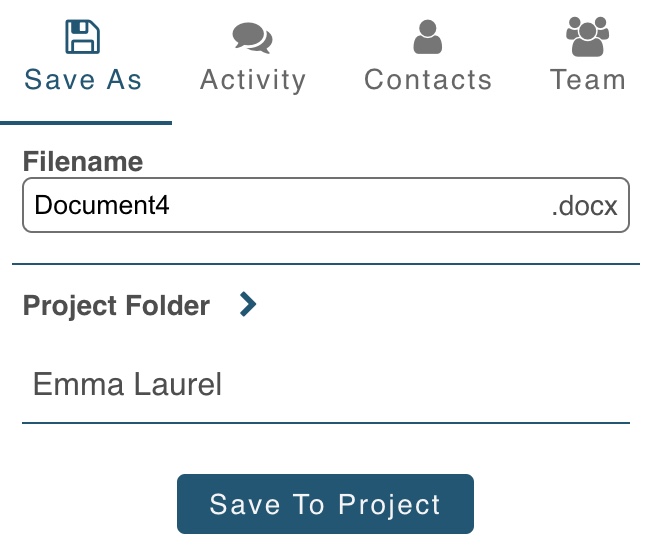Screen dimensions: 652x552
Task: Click the floppy disk Save As icon
Action: (x=83, y=37)
